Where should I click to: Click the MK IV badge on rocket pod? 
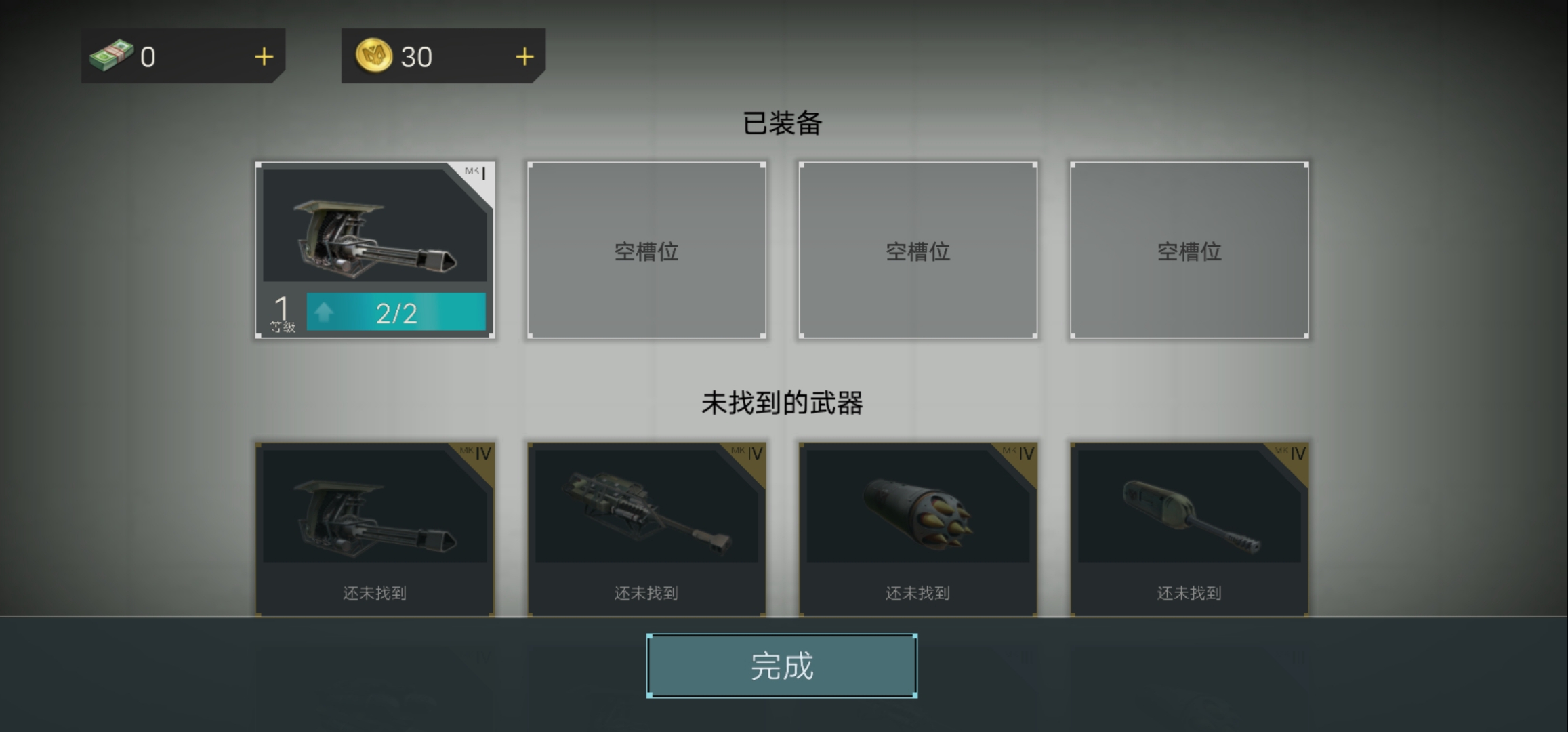point(1019,453)
